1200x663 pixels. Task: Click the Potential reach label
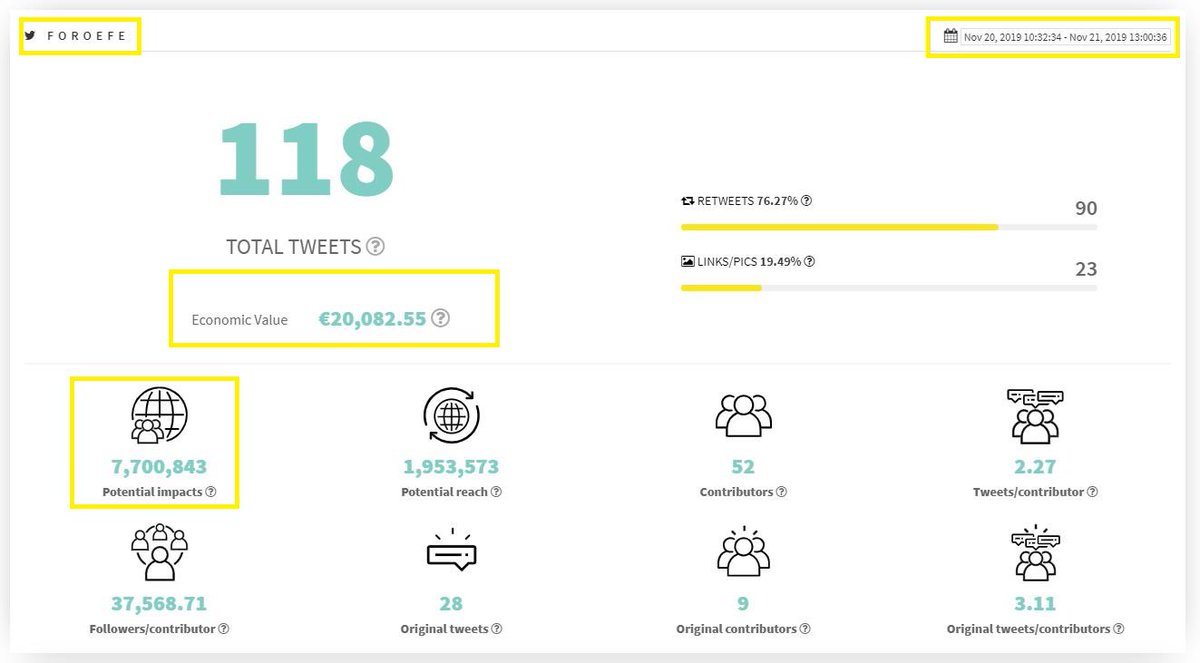[444, 492]
